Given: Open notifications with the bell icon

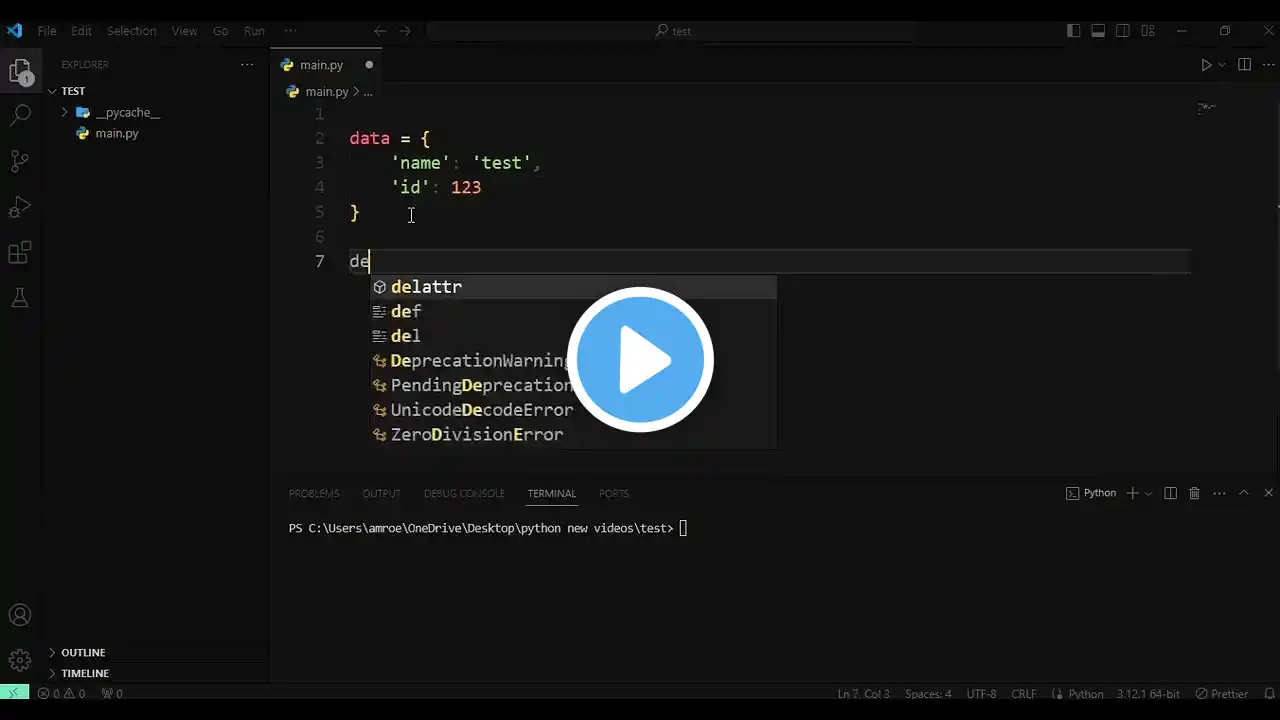Looking at the screenshot, I should click(x=1268, y=693).
